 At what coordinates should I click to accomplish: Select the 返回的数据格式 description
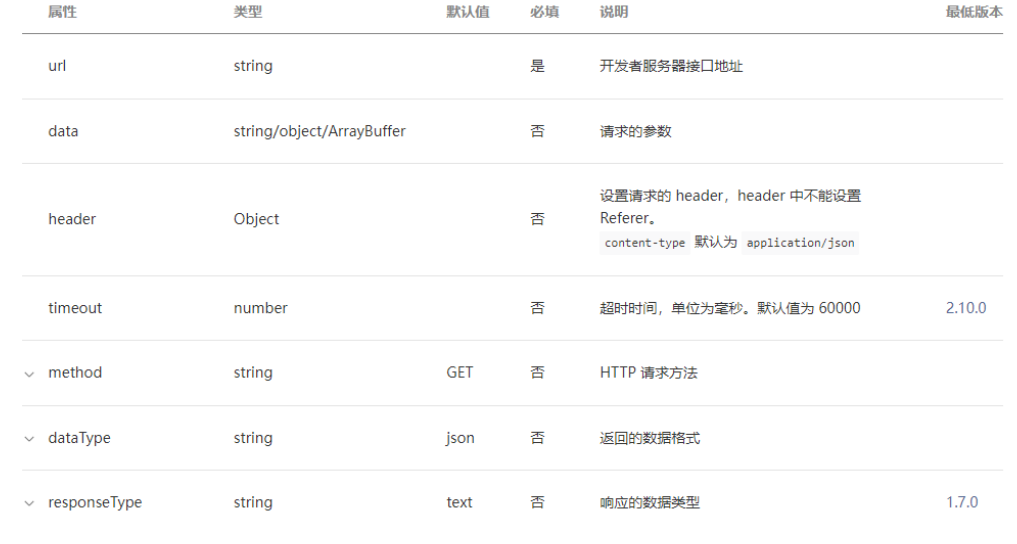pyautogui.click(x=650, y=438)
